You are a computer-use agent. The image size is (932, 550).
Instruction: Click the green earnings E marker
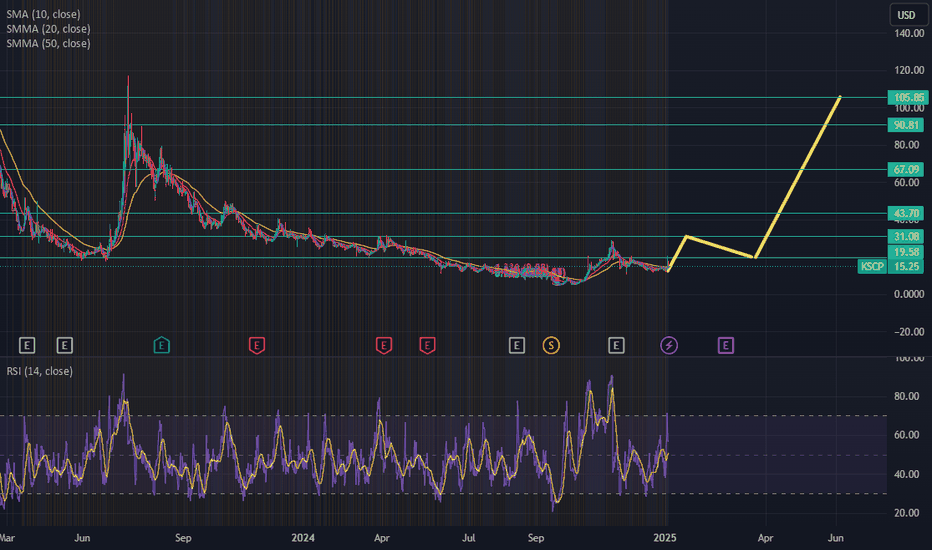(162, 345)
